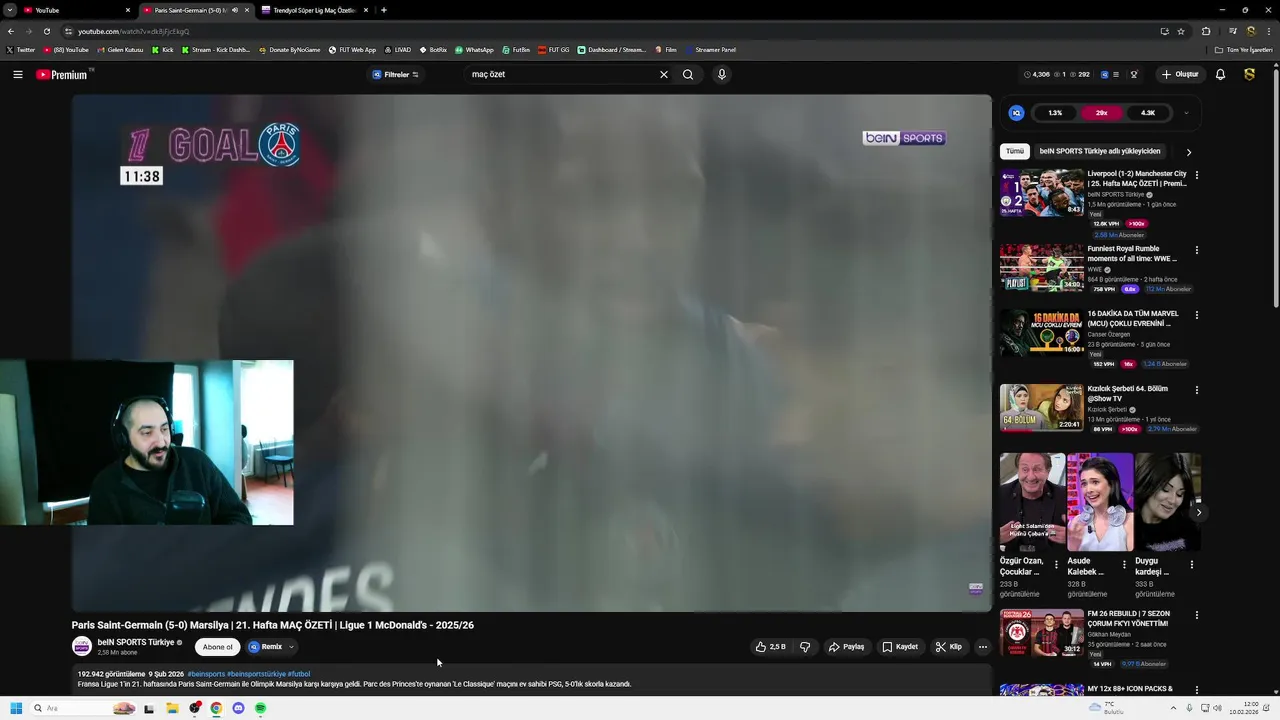
Task: Reload the page with the refresh button
Action: click(46, 31)
